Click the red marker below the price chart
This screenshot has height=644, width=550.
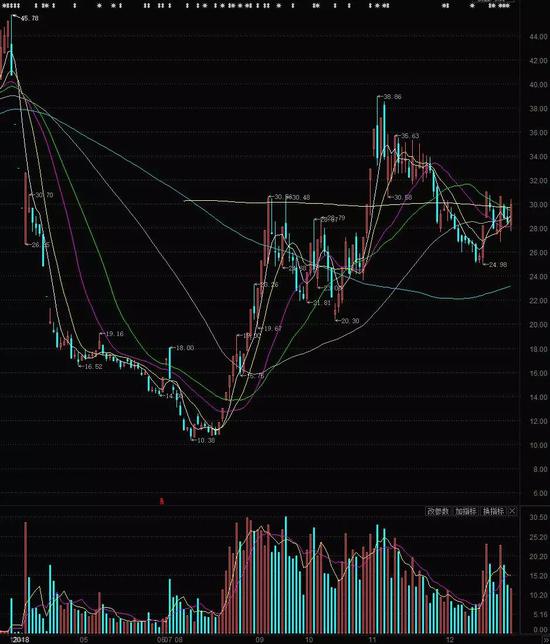[161, 501]
